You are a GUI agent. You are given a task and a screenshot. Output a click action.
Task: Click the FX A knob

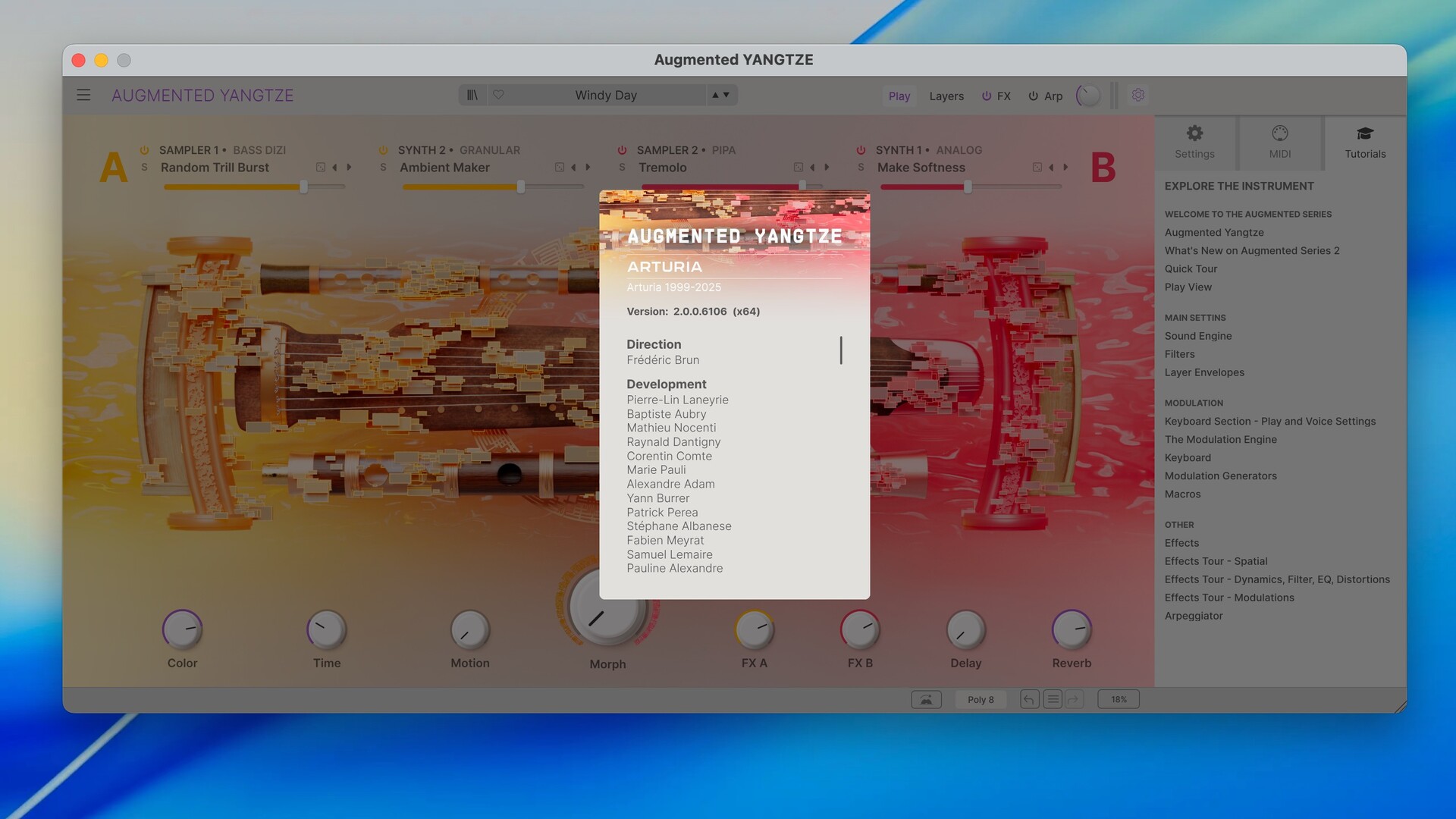pos(755,629)
